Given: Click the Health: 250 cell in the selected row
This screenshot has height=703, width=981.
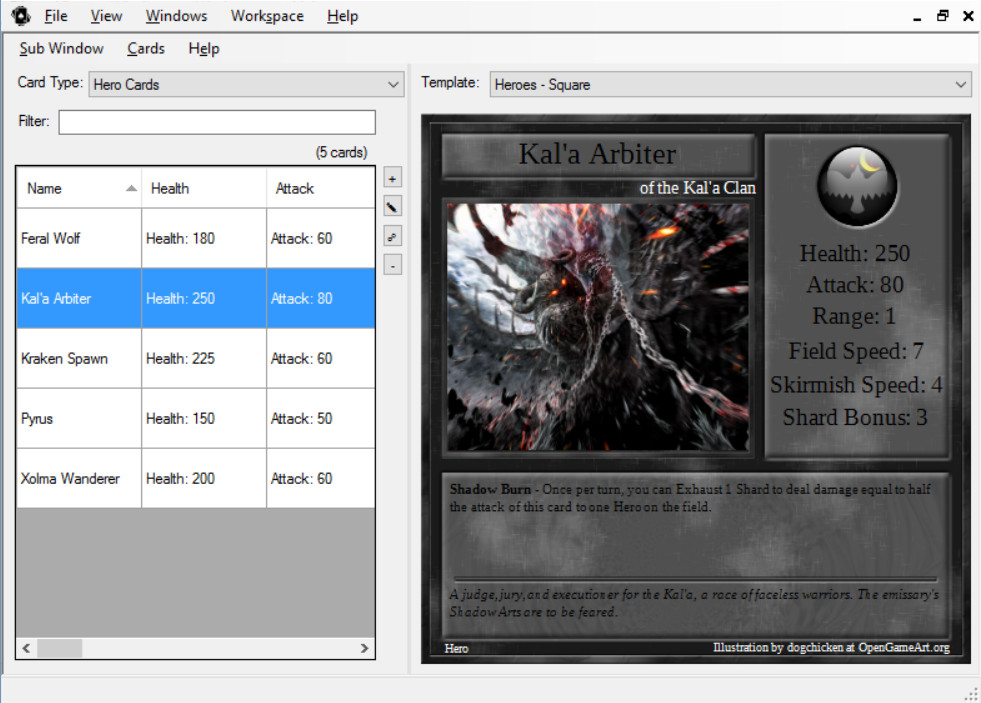Looking at the screenshot, I should tap(204, 298).
